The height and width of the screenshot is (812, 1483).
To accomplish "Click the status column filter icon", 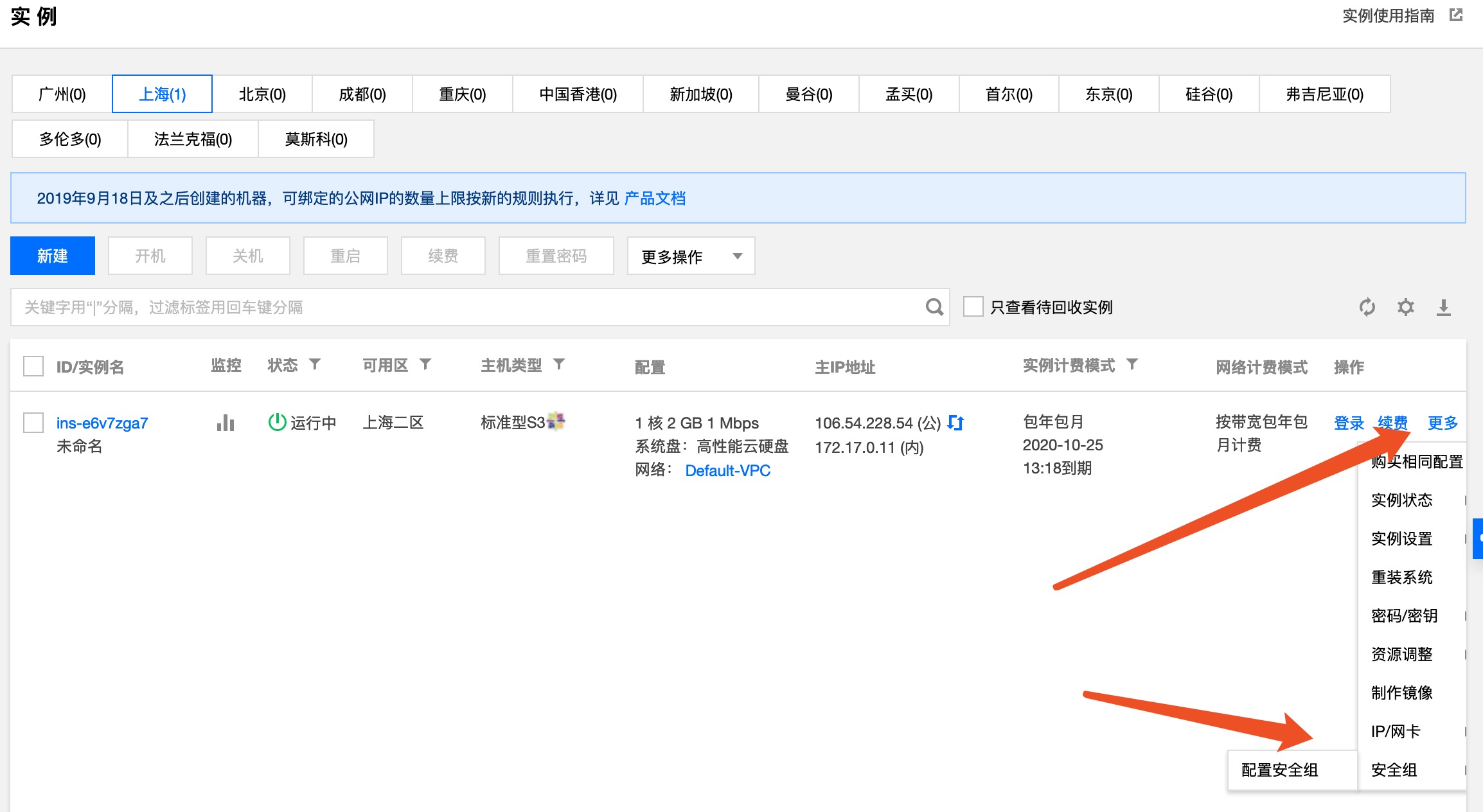I will tap(315, 365).
